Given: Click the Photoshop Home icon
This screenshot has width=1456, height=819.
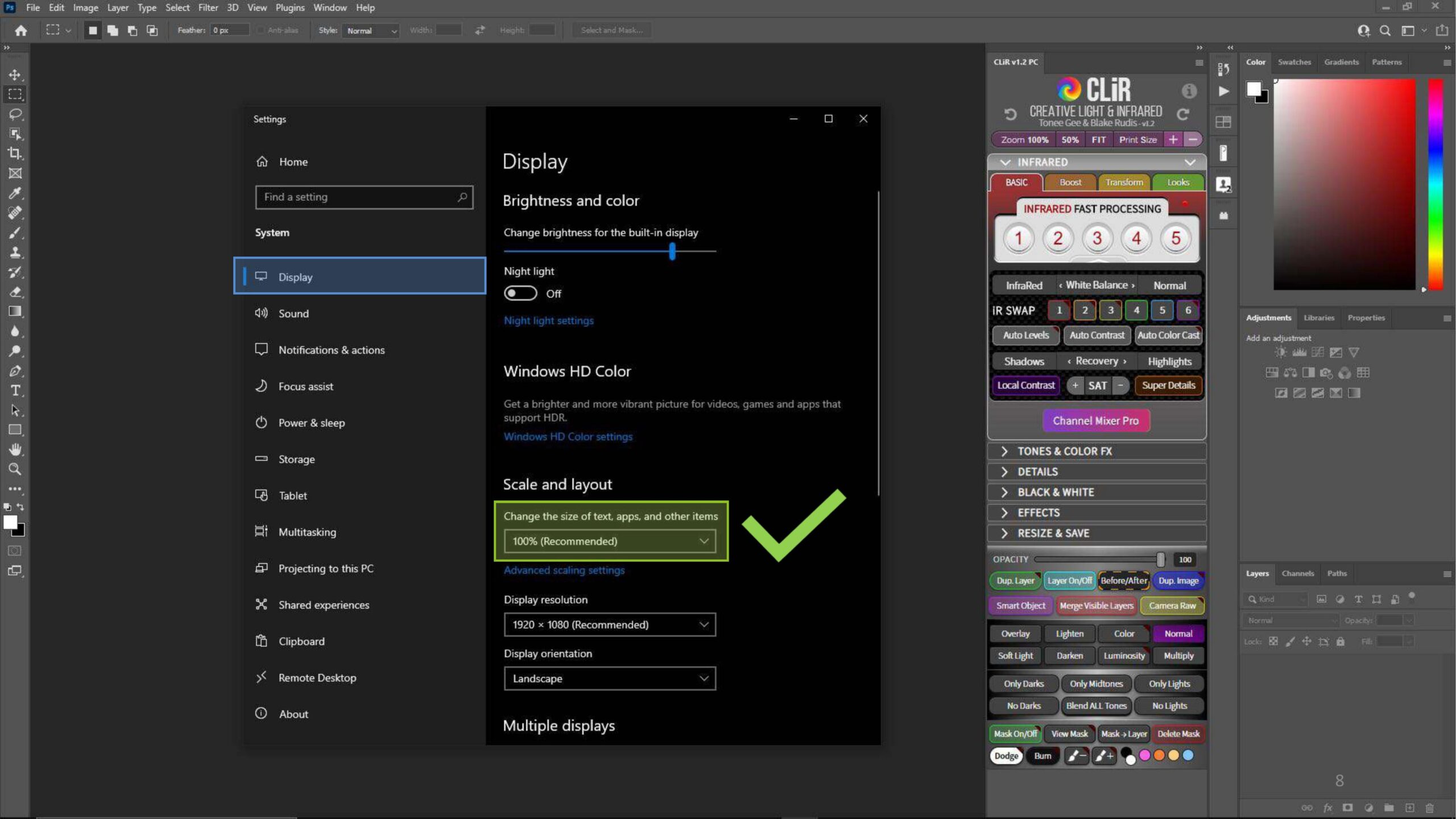Looking at the screenshot, I should click(x=21, y=30).
